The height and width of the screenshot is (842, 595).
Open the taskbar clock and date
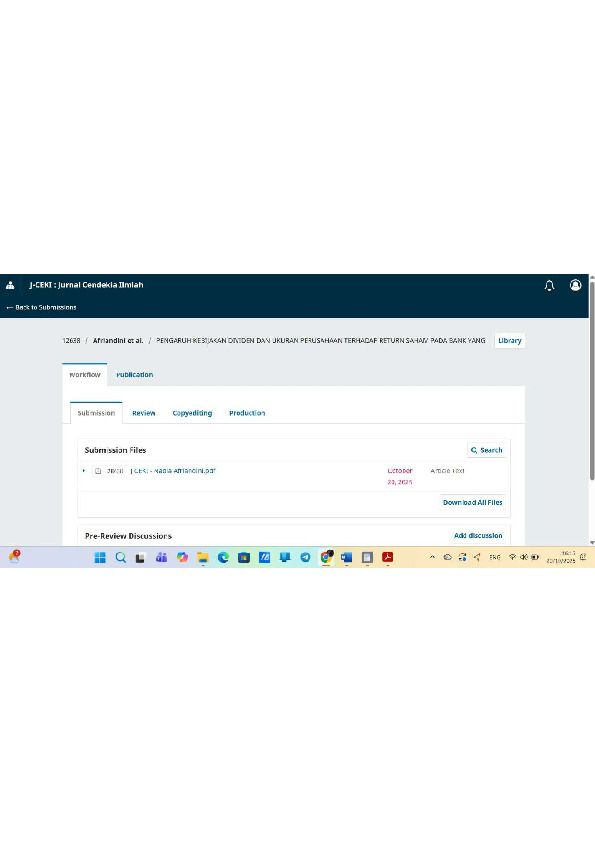(x=561, y=557)
